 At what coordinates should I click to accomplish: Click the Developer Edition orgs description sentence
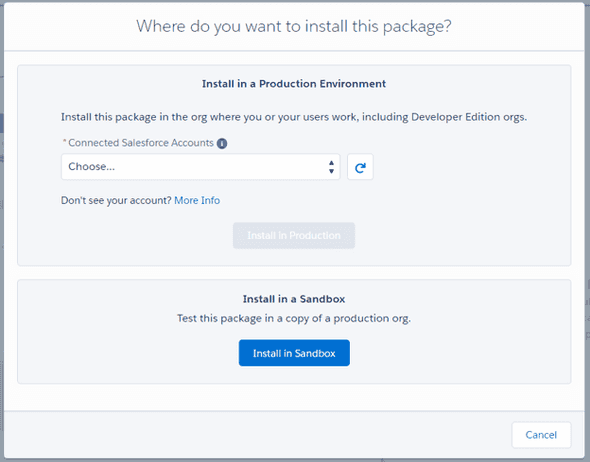(x=294, y=117)
